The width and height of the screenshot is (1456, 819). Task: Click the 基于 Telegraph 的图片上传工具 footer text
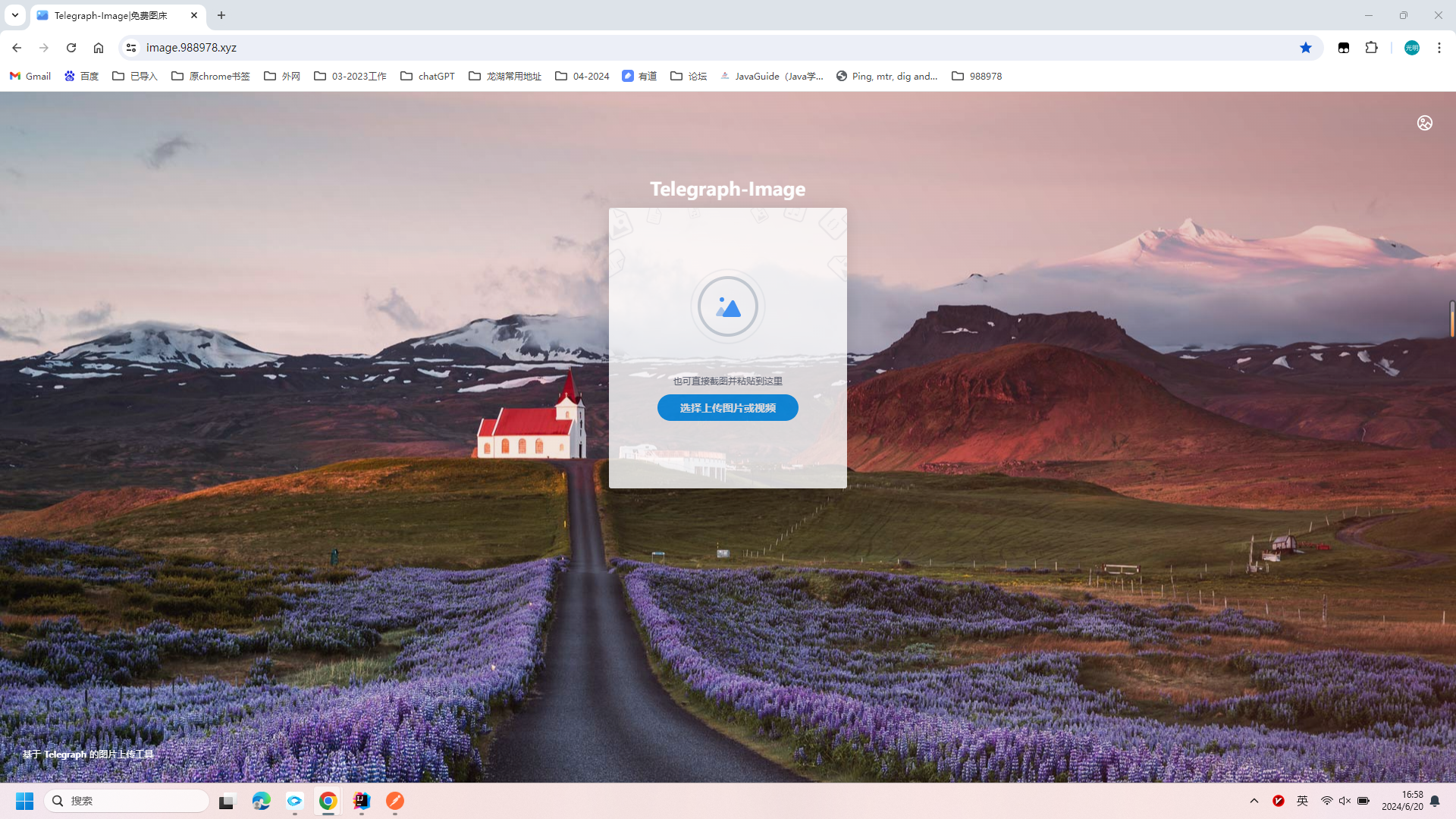click(x=88, y=755)
